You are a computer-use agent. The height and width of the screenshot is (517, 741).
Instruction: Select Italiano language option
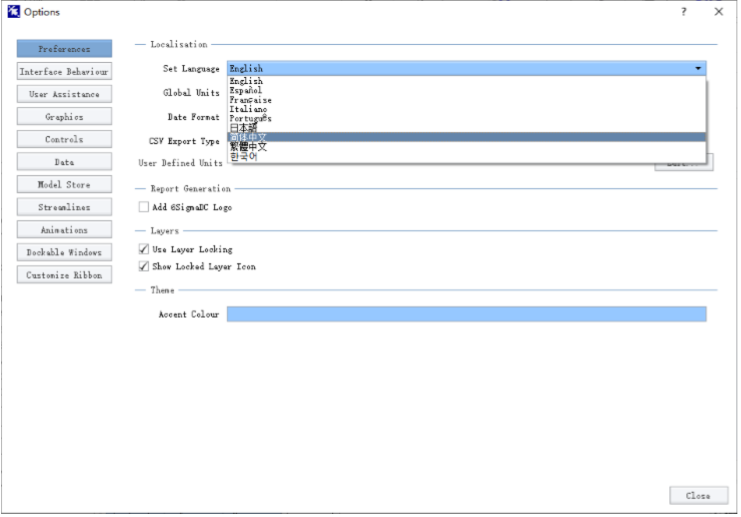[x=249, y=109]
